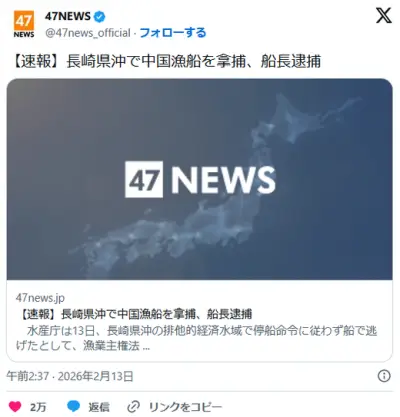Click the 【速報】 tweet headline text
This screenshot has width=400, height=417.
[x=166, y=61]
